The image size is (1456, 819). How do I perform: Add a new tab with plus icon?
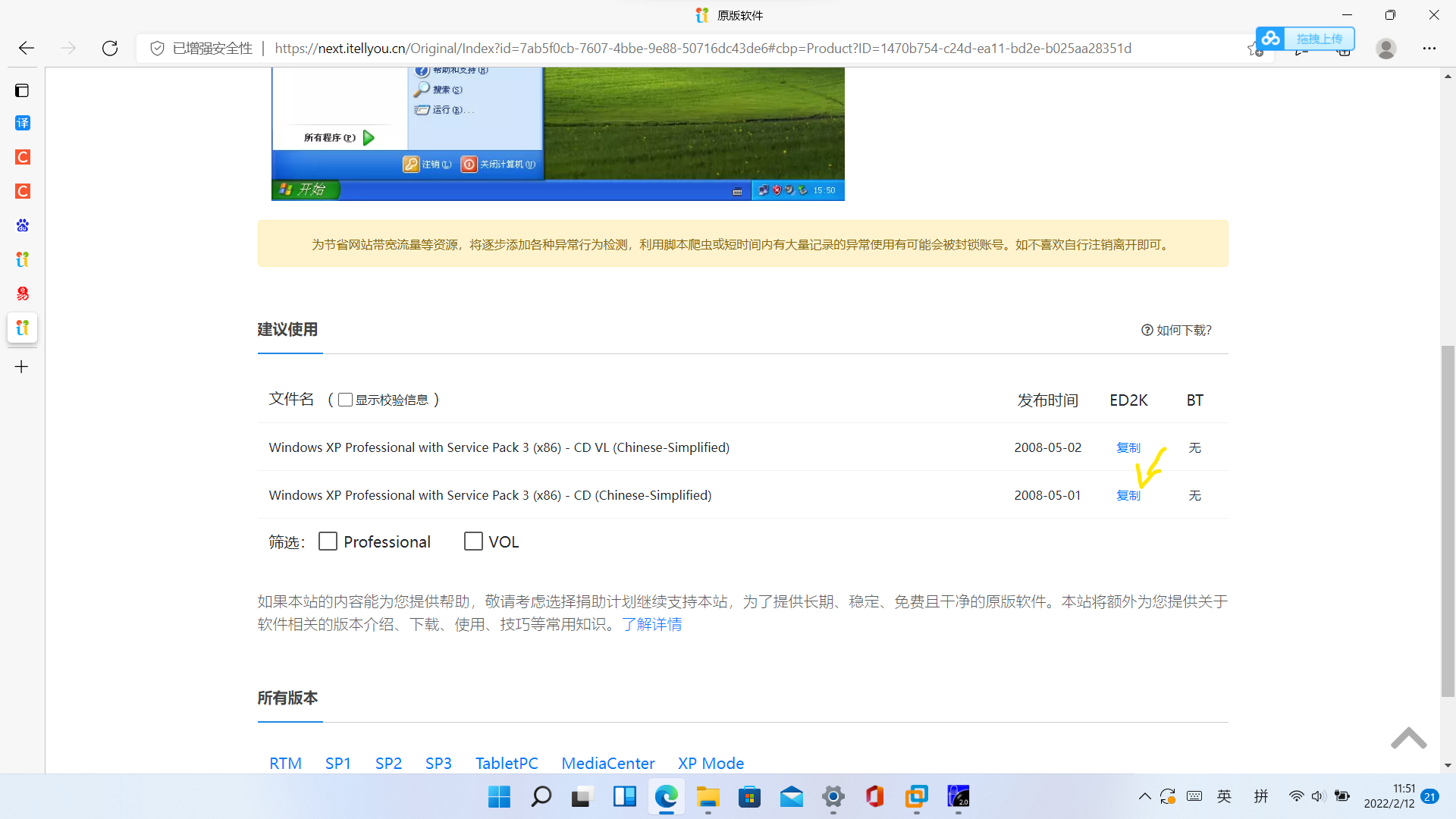click(x=22, y=367)
